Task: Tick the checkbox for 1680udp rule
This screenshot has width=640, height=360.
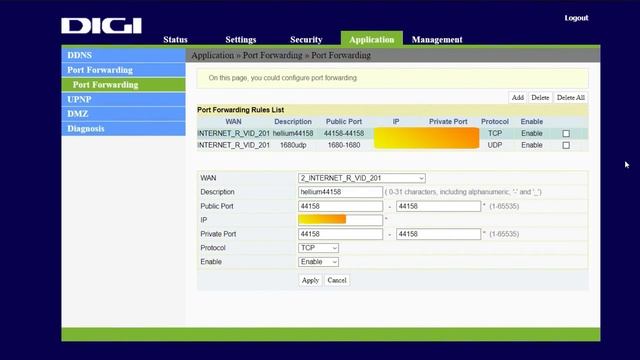Action: [566, 145]
